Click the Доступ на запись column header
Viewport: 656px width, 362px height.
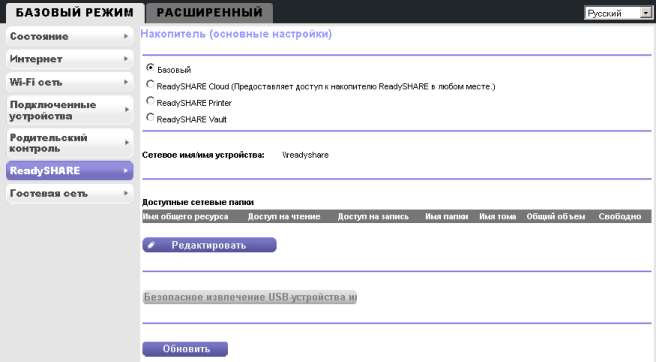[373, 216]
